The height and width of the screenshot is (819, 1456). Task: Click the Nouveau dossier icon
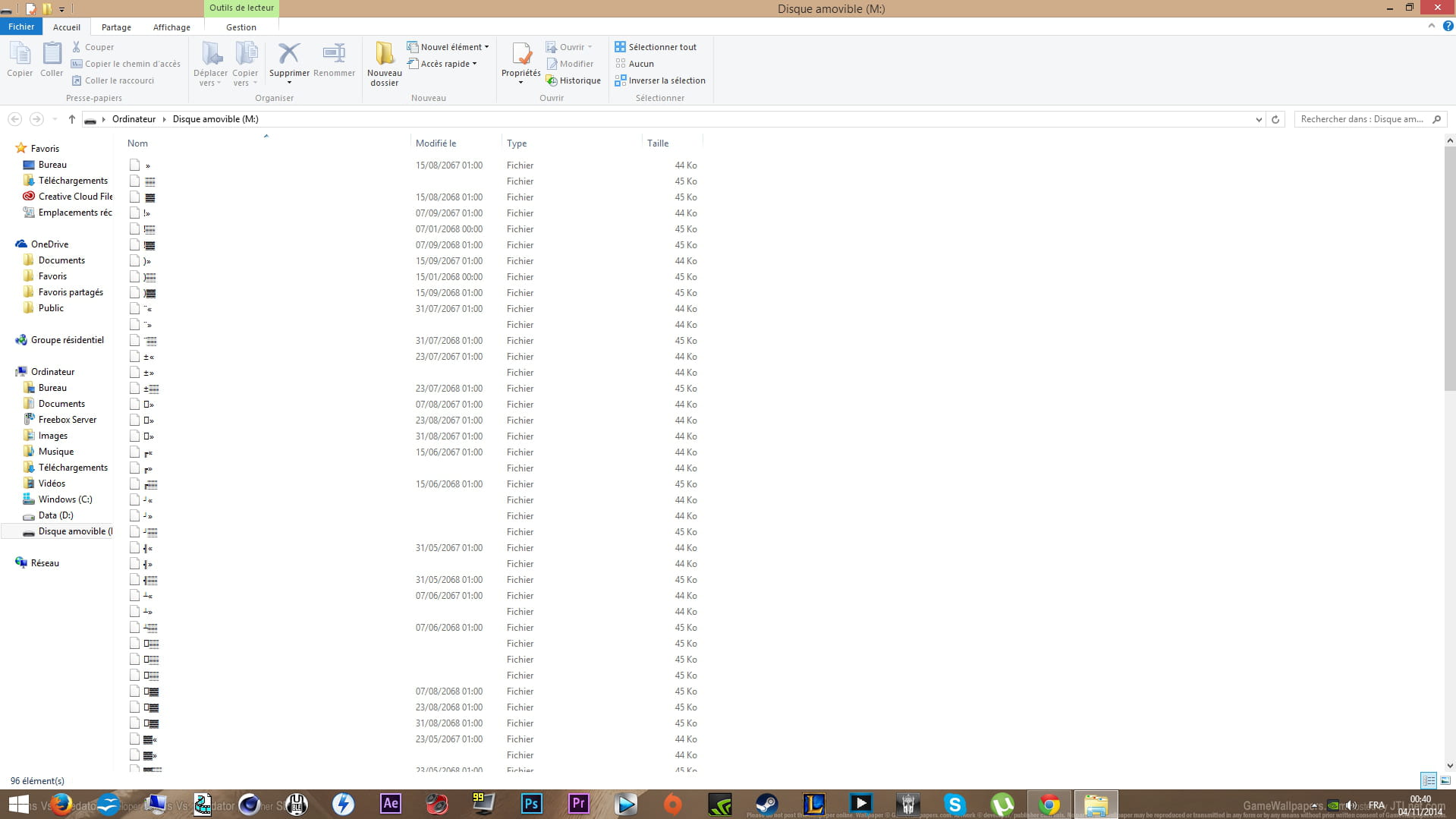384,54
